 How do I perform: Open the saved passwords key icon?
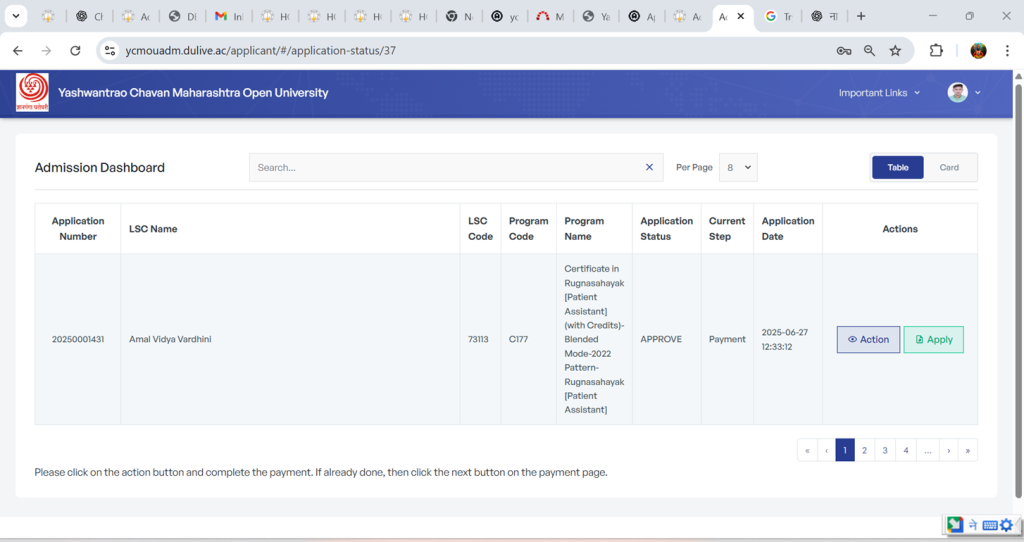[x=844, y=51]
